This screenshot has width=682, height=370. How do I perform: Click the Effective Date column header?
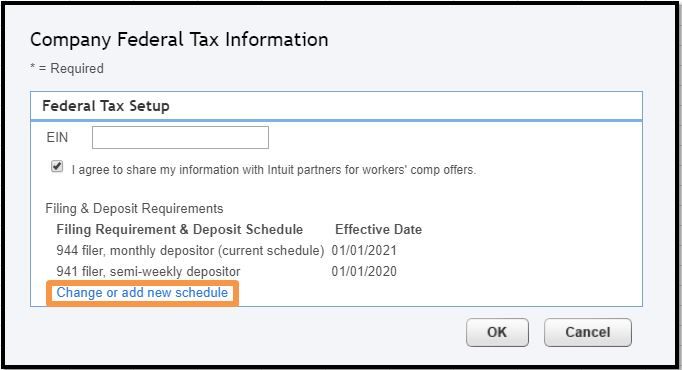378,230
